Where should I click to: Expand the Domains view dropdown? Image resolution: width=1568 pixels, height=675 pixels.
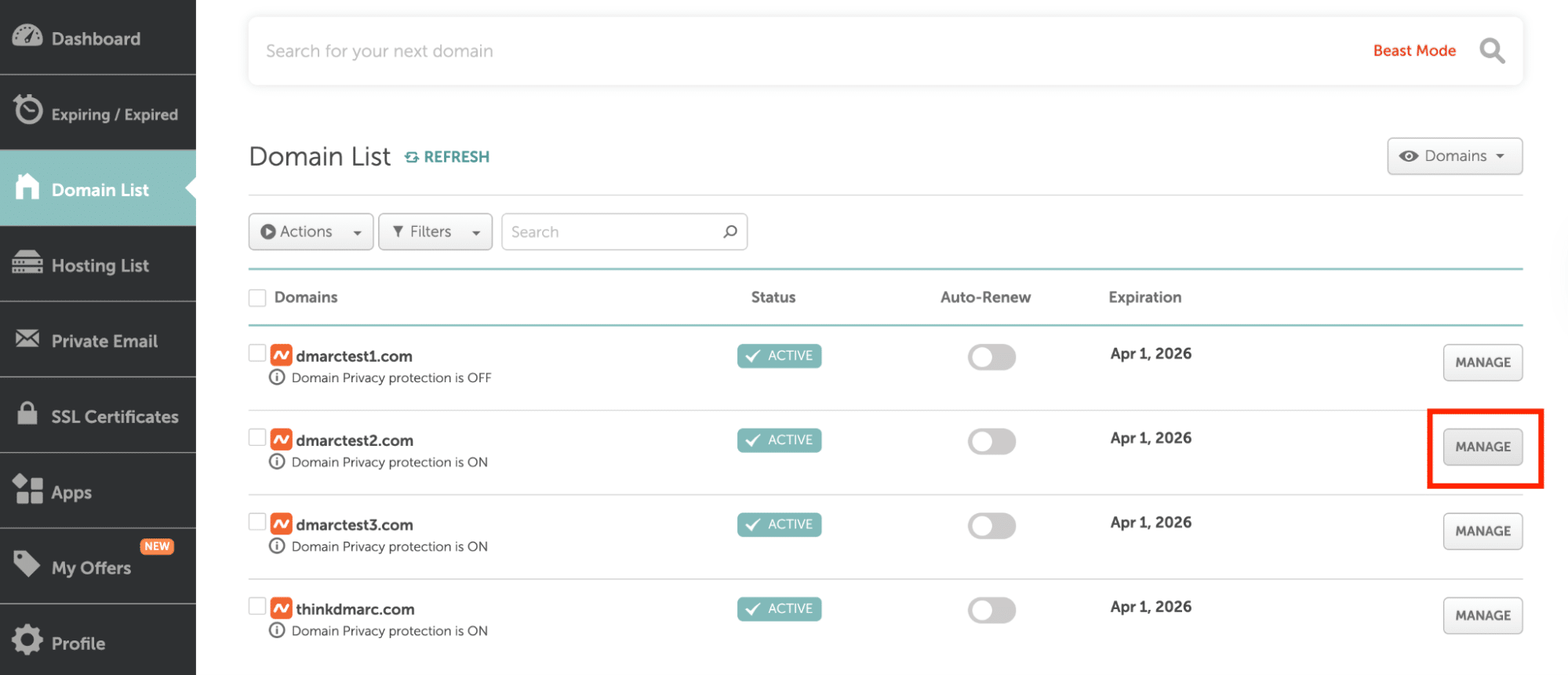1454,156
